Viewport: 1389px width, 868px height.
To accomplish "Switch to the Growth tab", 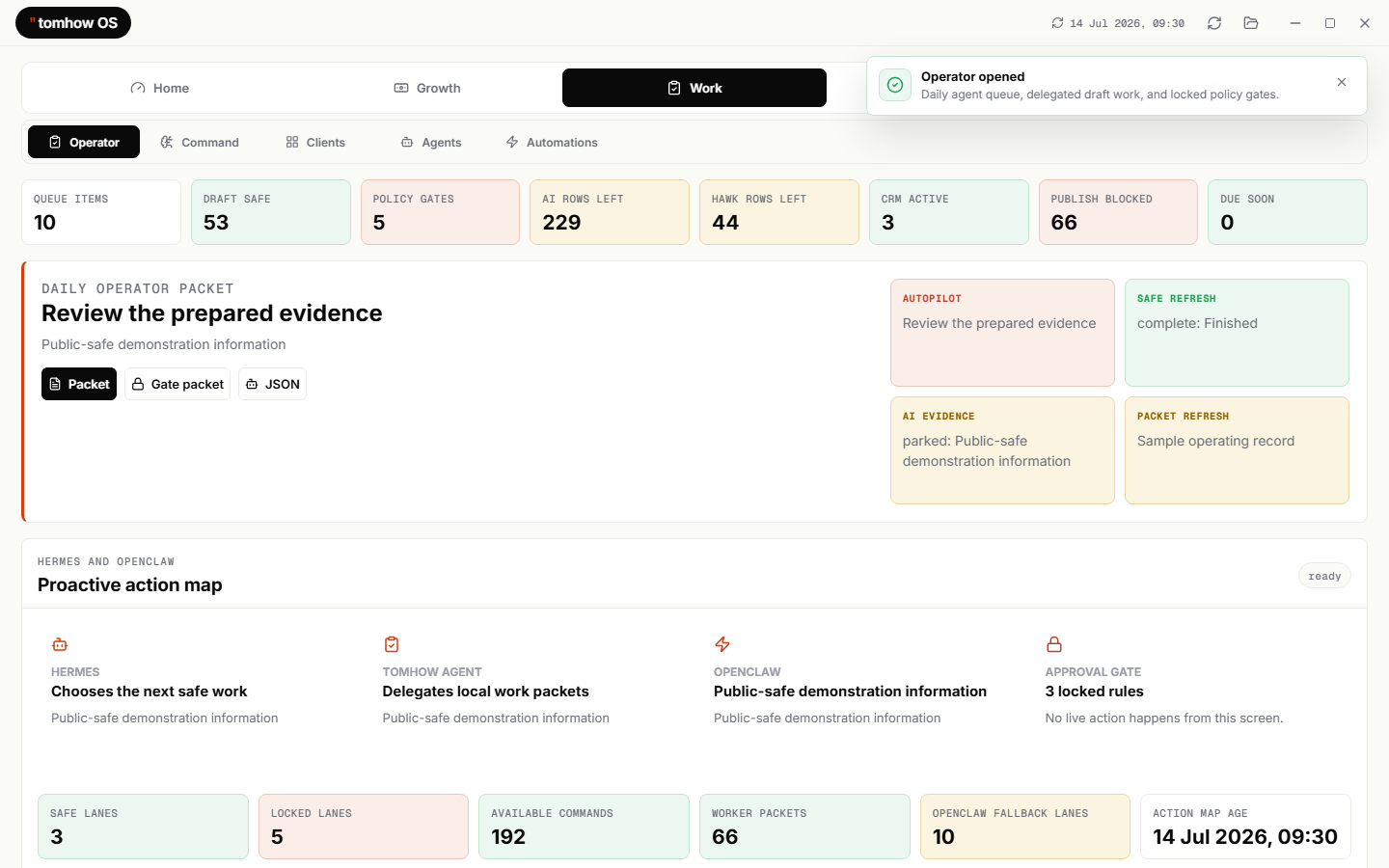I will pos(427,88).
